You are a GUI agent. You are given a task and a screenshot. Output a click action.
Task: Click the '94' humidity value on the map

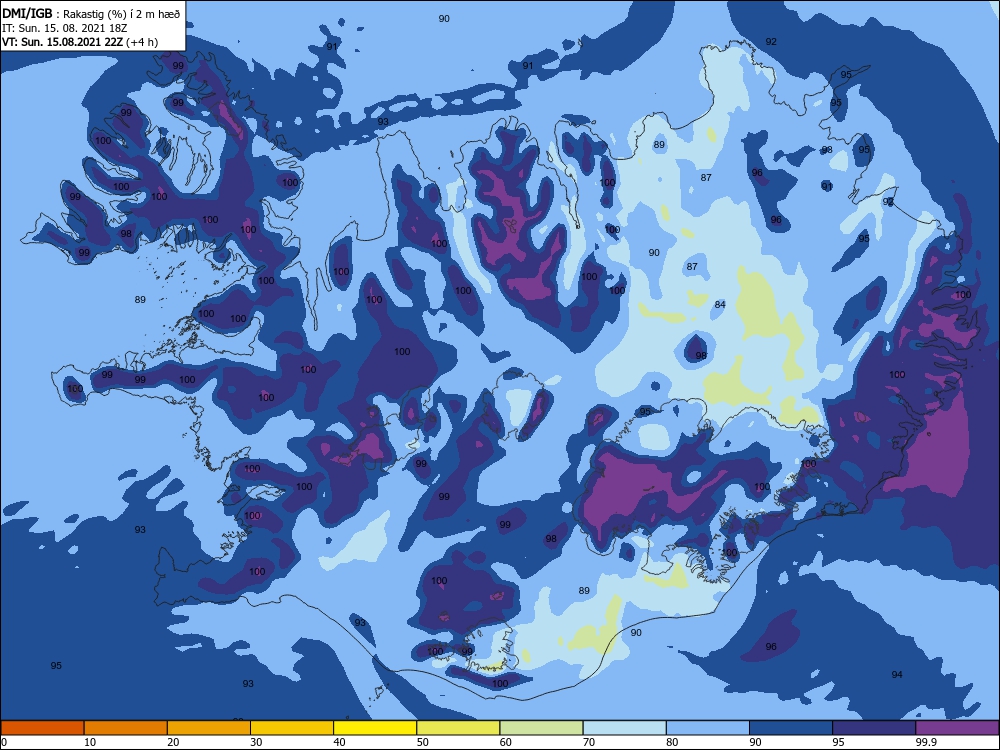click(897, 674)
